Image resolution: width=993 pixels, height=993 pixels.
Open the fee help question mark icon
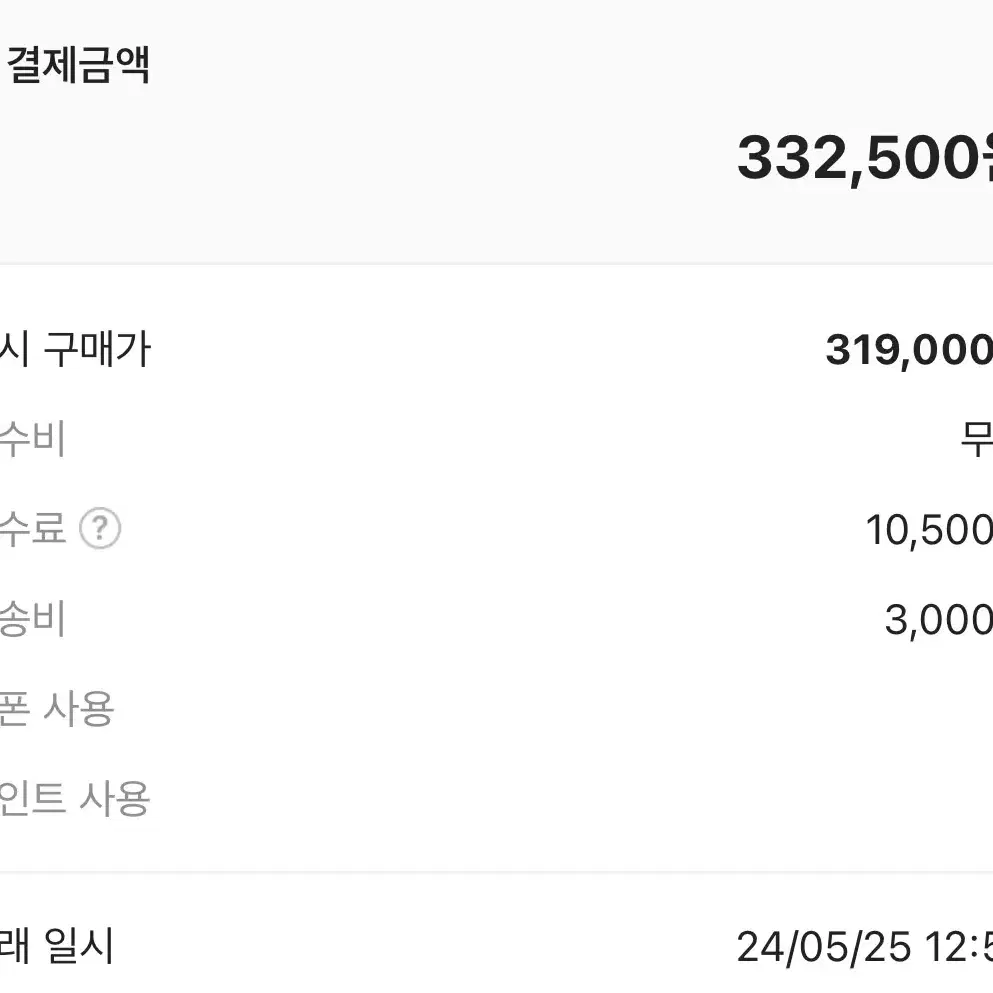pyautogui.click(x=100, y=528)
